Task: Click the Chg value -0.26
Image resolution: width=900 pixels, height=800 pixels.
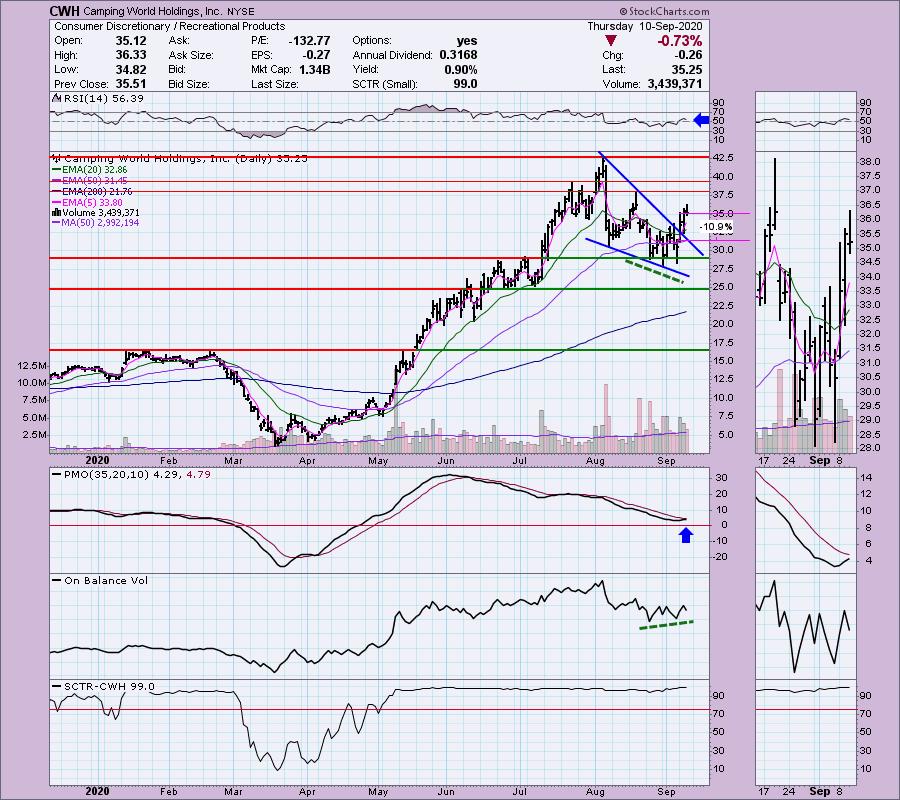Action: [x=688, y=55]
